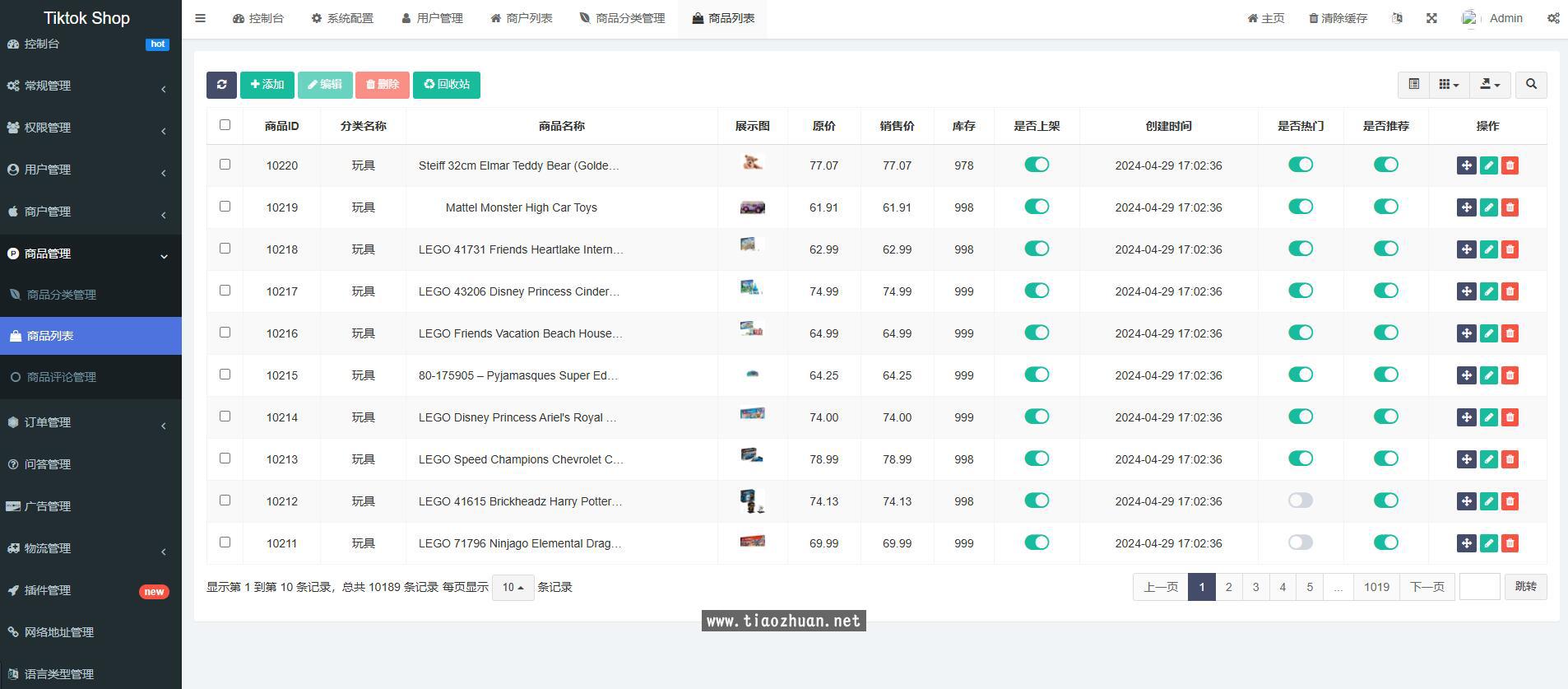This screenshot has height=689, width=1568.
Task: Edit product 10217 using pencil icon
Action: [1488, 291]
